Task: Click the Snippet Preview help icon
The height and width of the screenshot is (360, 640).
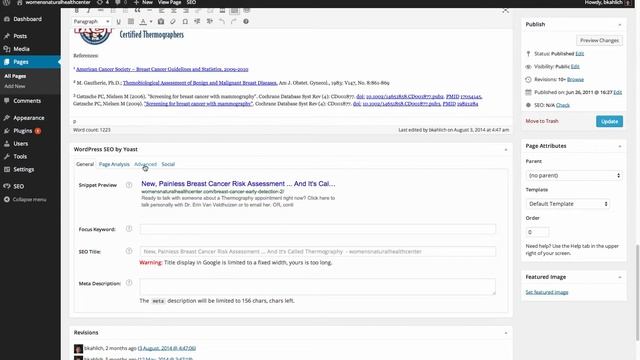Action: tap(129, 185)
